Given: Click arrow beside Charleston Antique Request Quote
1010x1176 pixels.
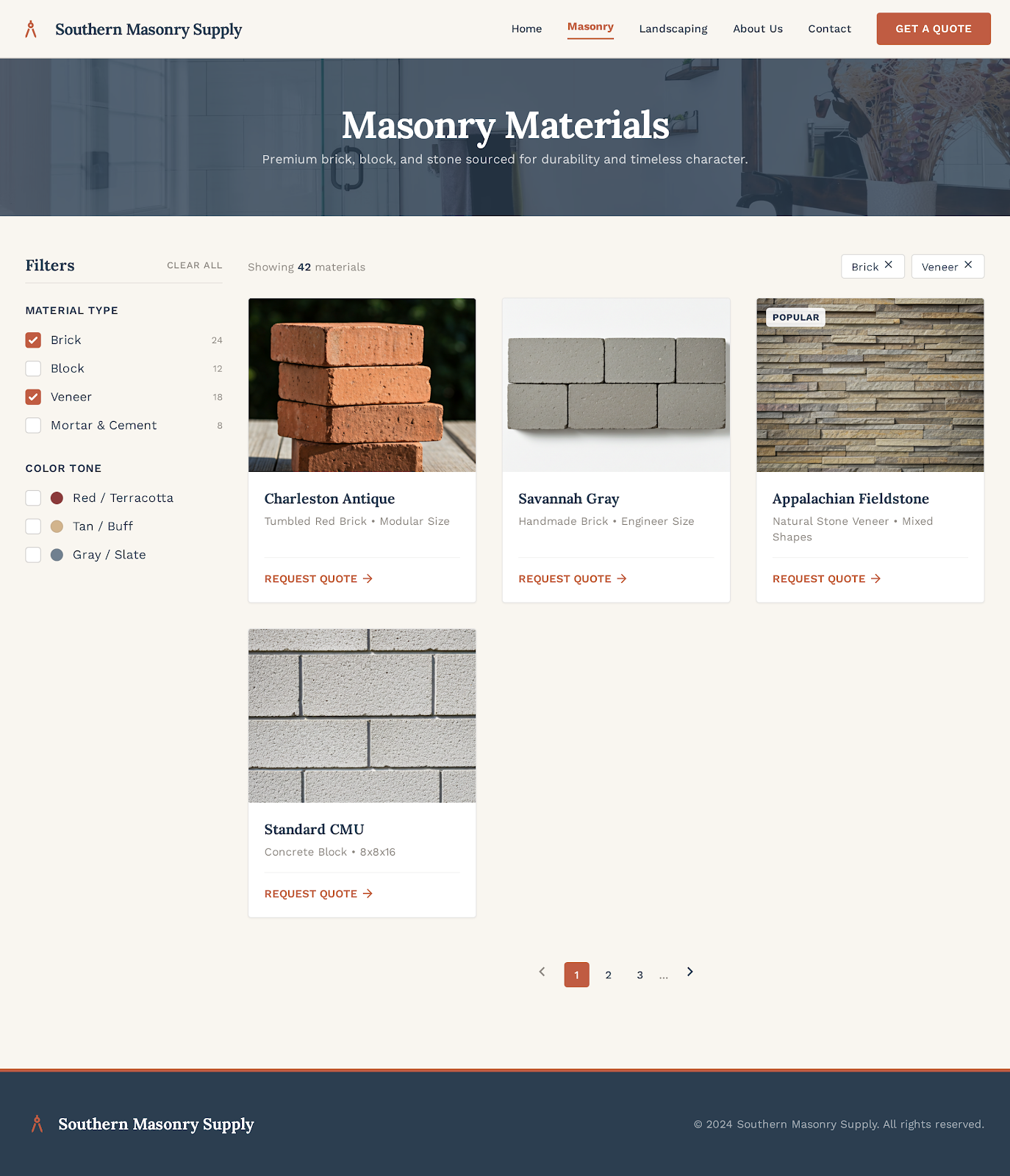Looking at the screenshot, I should (x=368, y=579).
